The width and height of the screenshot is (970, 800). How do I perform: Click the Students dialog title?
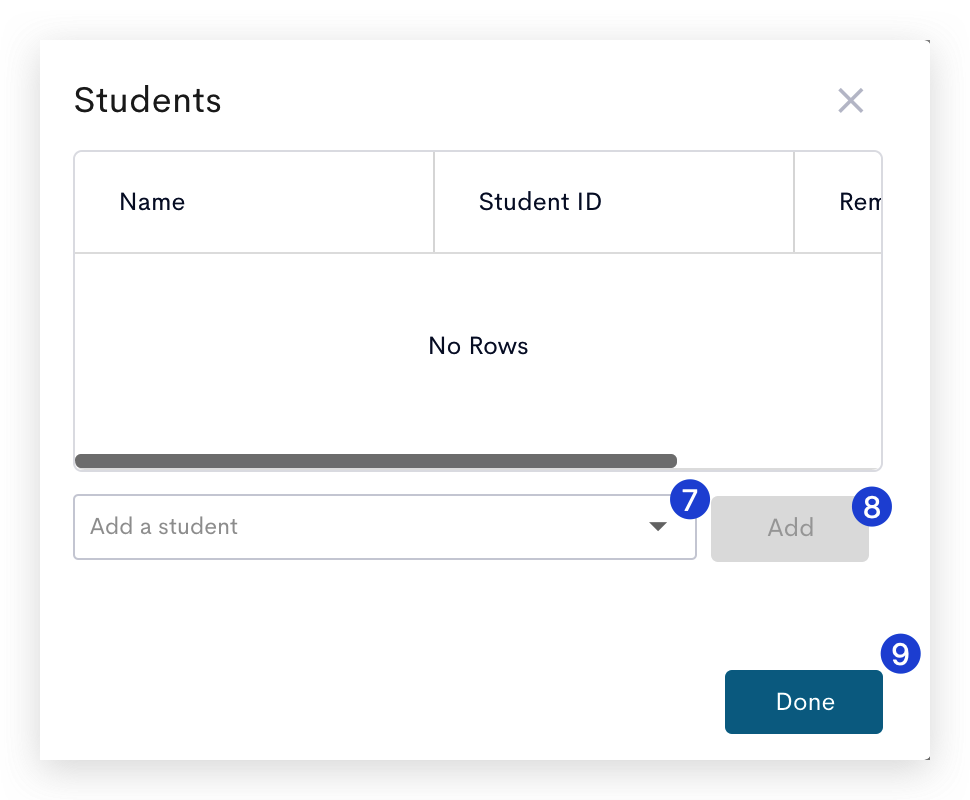[147, 100]
